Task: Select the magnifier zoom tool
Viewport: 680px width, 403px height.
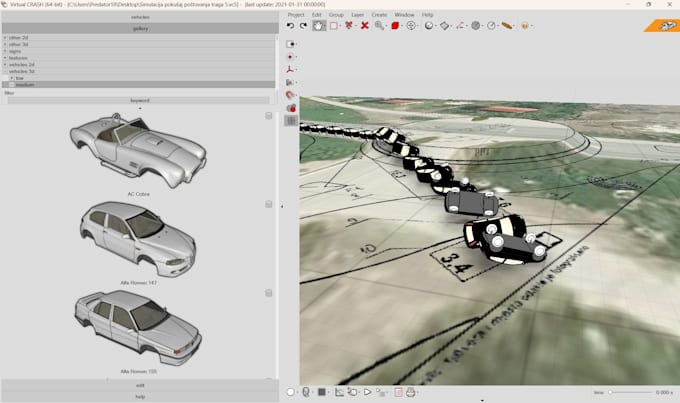Action: click(x=379, y=26)
